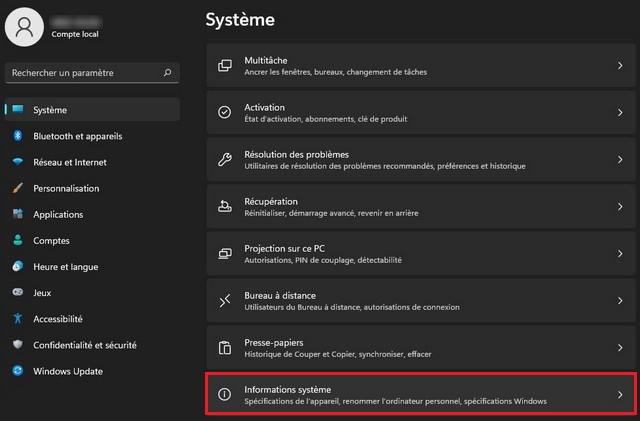
Task: Select Système in the sidebar
Action: pyautogui.click(x=92, y=109)
